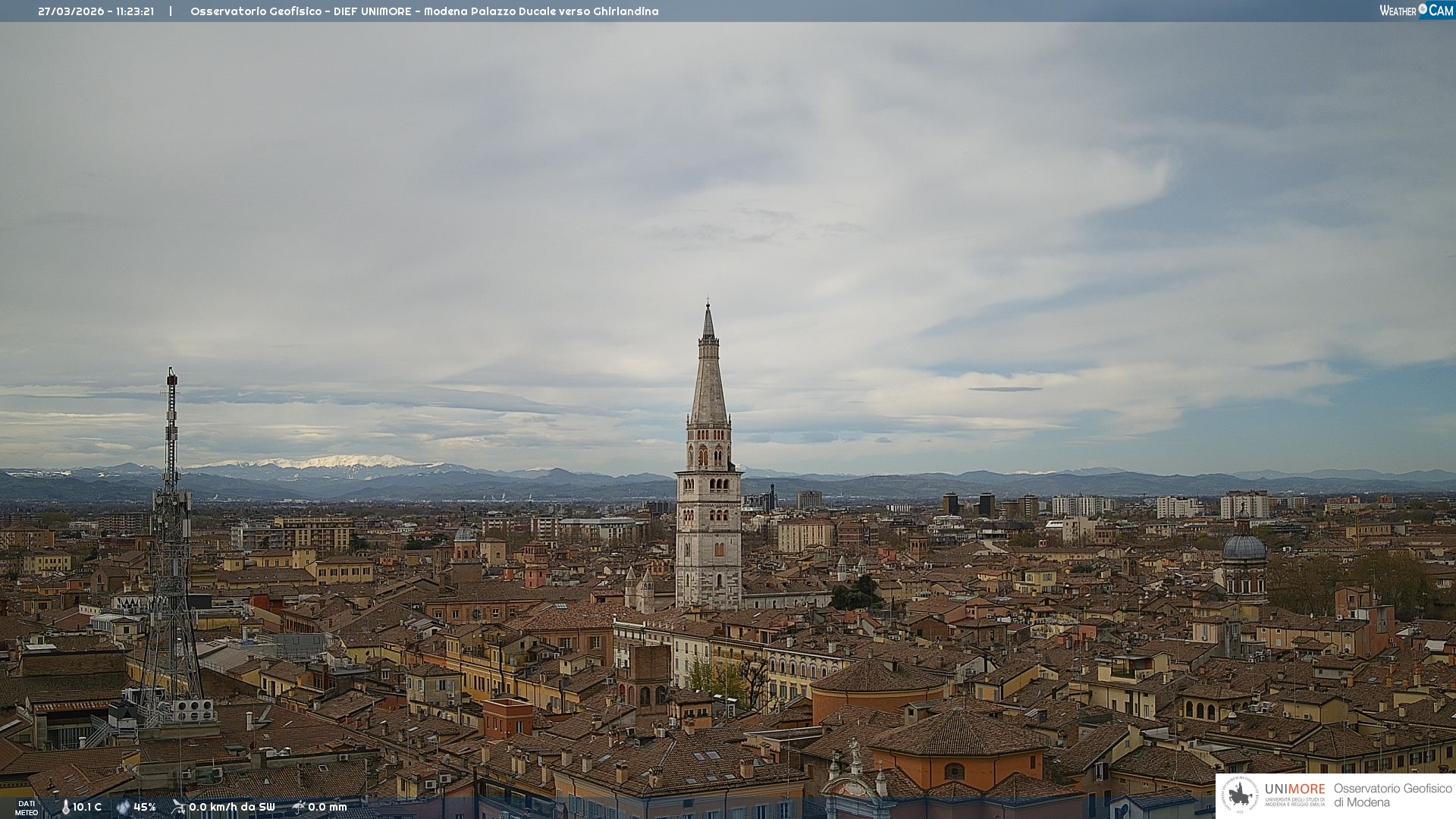Click the UNIMORE university seal emblem
Image resolution: width=1456 pixels, height=819 pixels.
point(1240,795)
